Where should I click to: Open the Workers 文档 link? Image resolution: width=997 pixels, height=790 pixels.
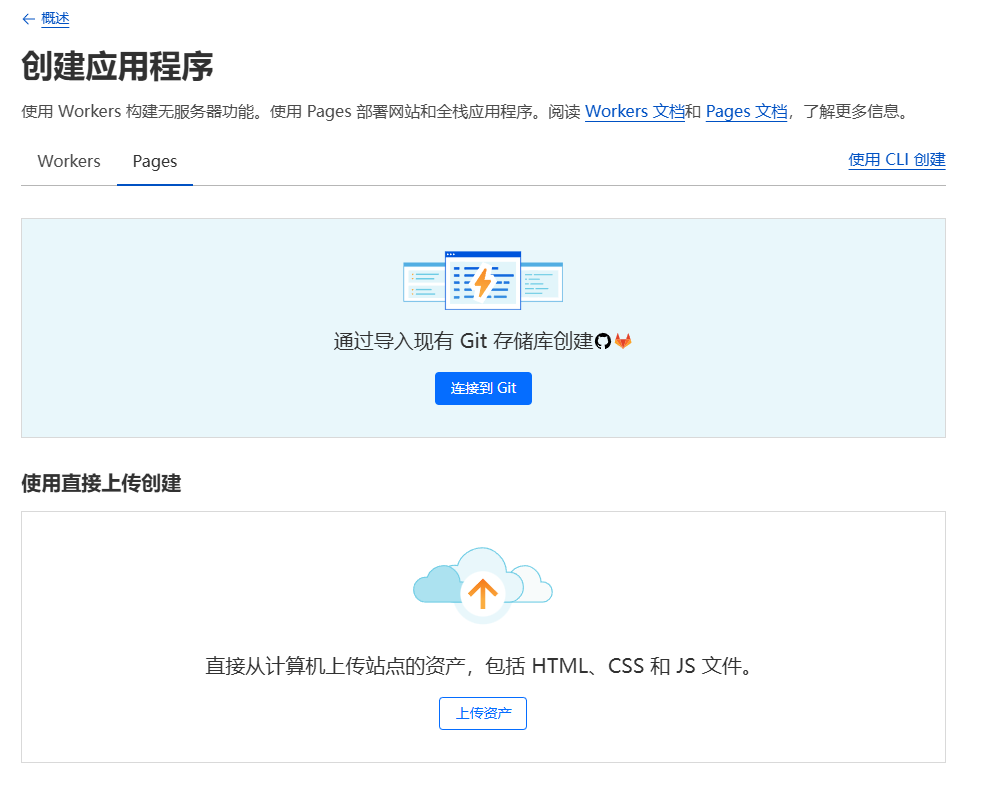[634, 111]
